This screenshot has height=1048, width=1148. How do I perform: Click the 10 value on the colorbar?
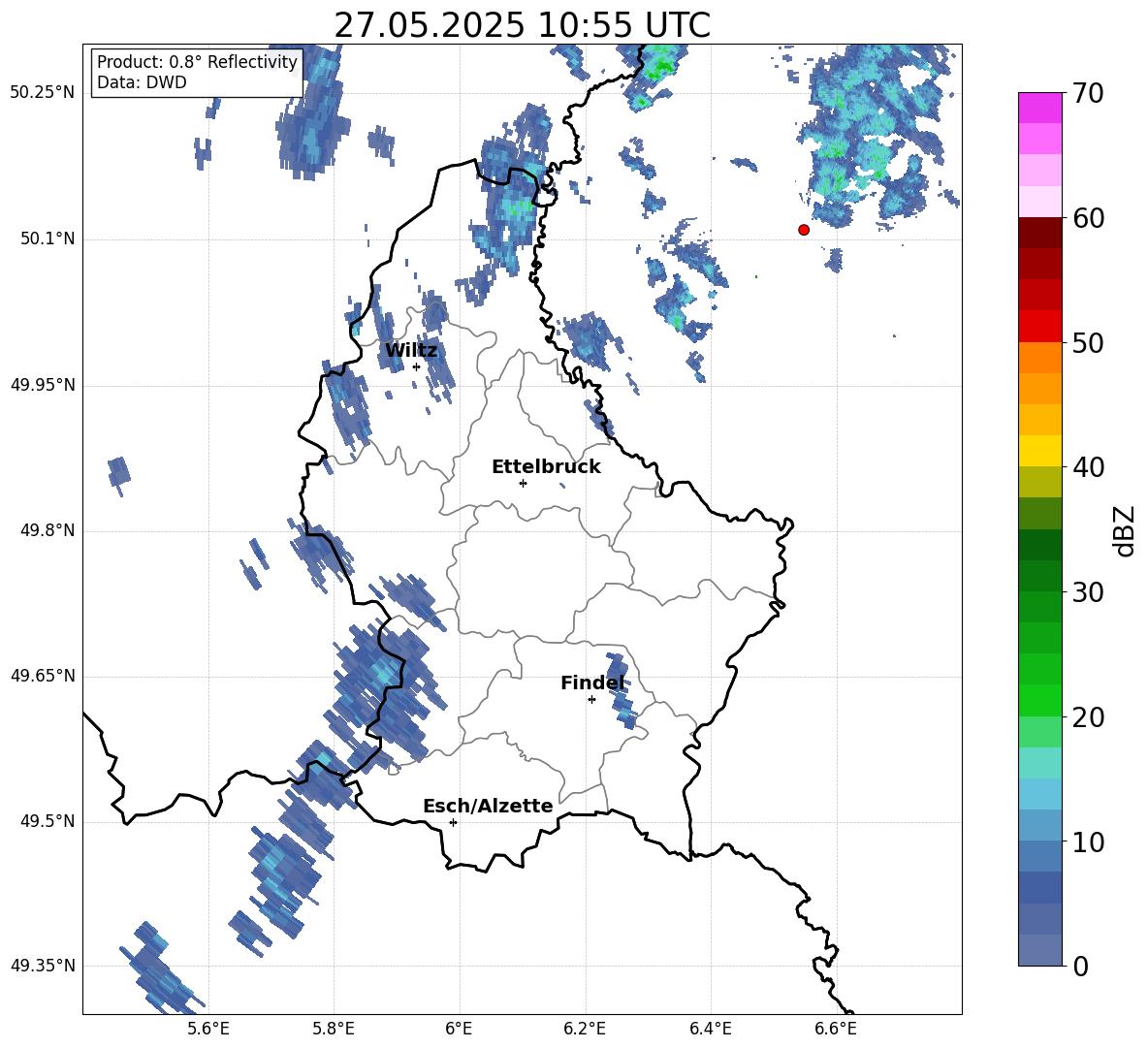(x=1088, y=842)
